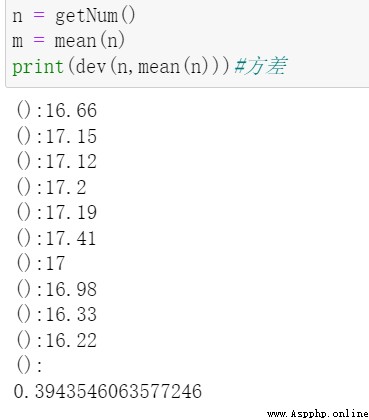Click the output value 16.98

click(x=71, y=289)
